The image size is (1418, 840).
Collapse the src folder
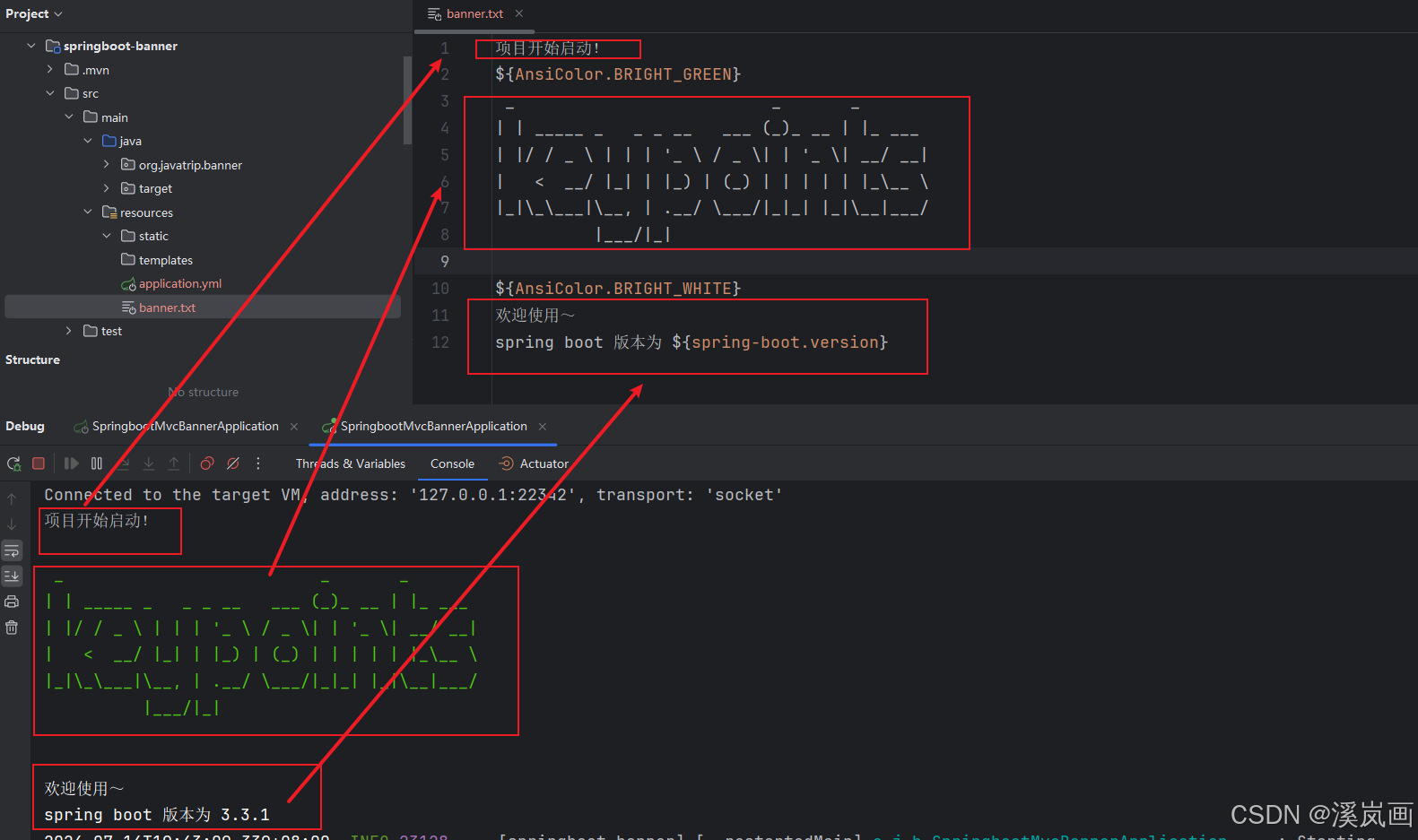click(x=50, y=93)
